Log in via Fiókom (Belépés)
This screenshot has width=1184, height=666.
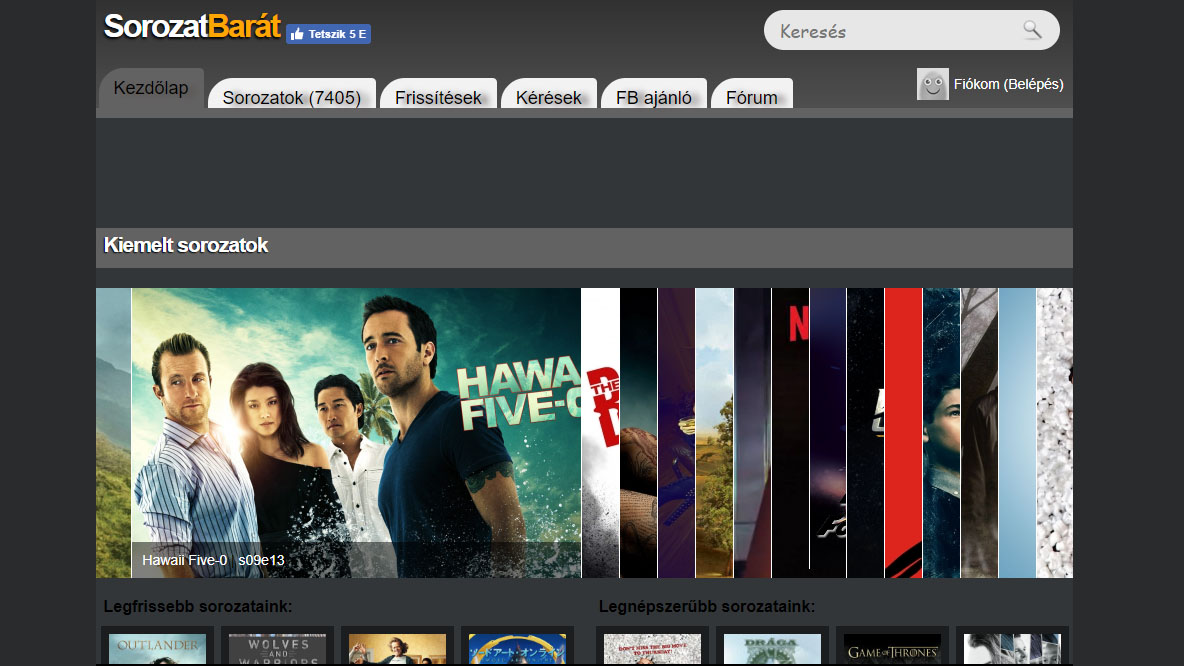1008,84
